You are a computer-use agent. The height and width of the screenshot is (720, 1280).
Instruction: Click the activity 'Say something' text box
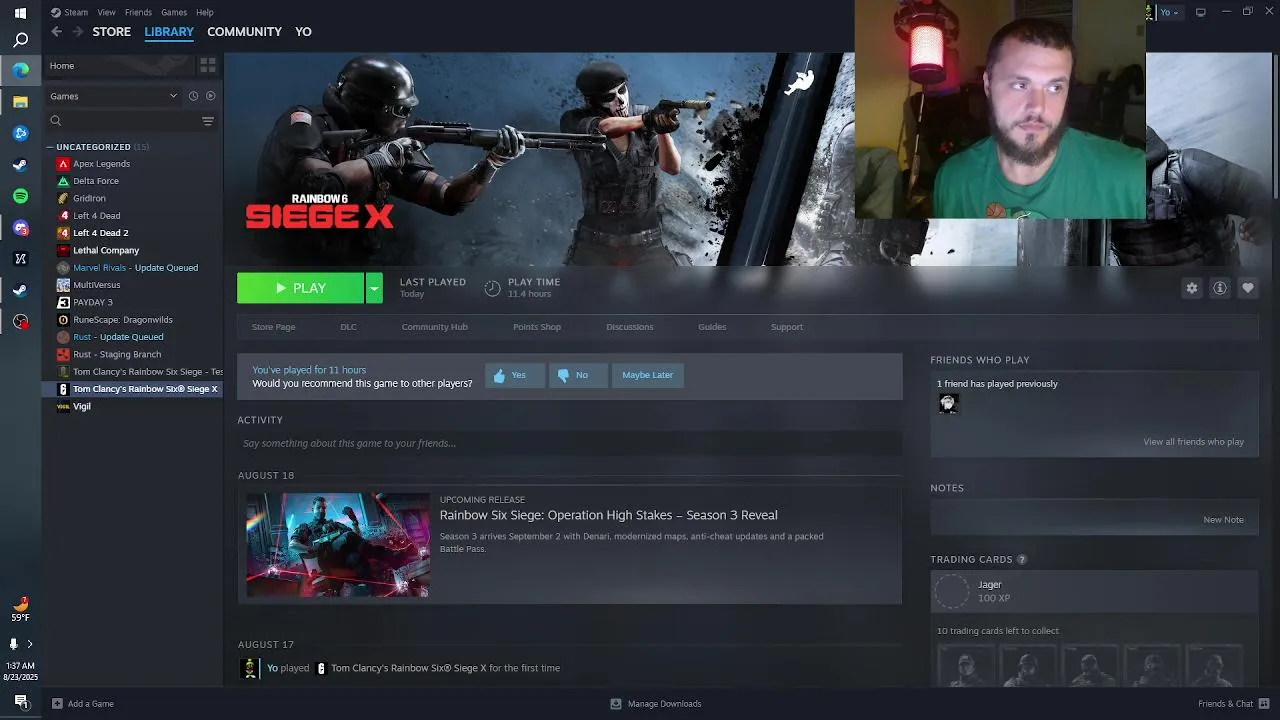point(570,443)
